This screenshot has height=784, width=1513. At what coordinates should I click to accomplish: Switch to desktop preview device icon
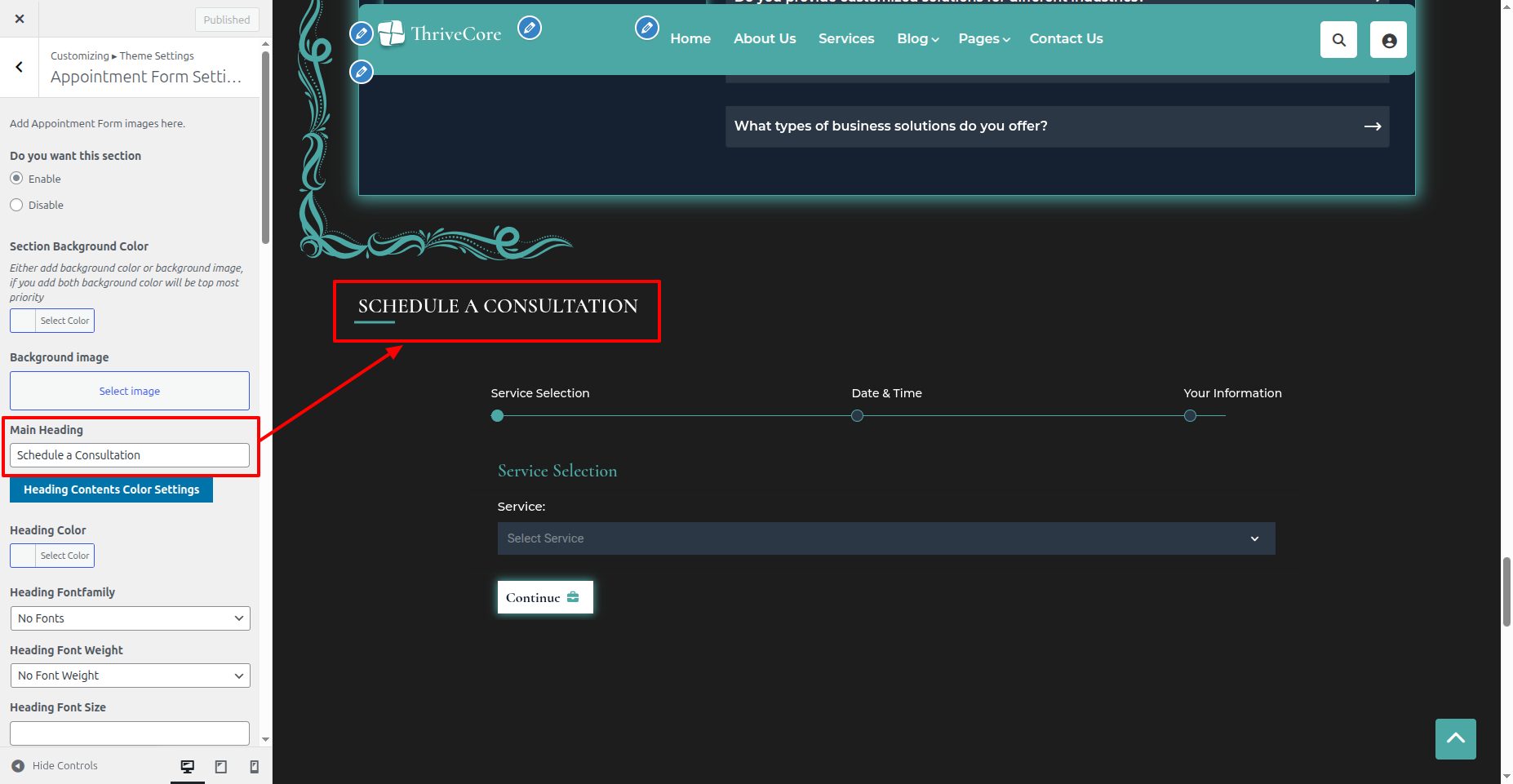click(x=188, y=766)
